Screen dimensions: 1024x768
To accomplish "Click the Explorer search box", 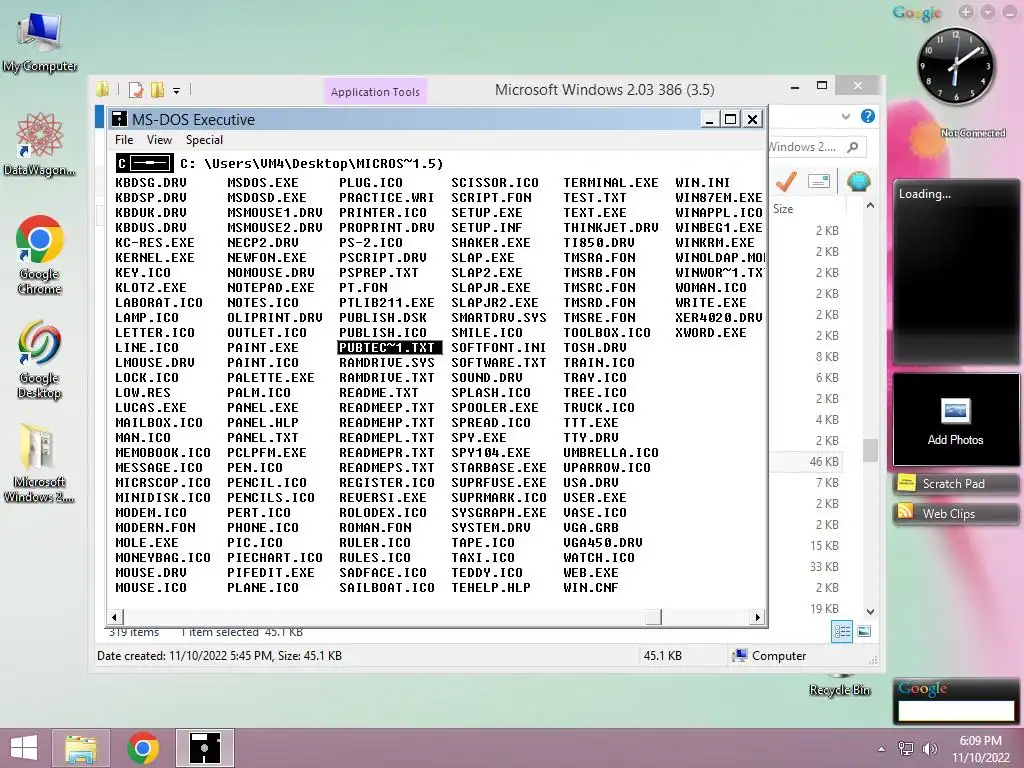I will coord(816,148).
